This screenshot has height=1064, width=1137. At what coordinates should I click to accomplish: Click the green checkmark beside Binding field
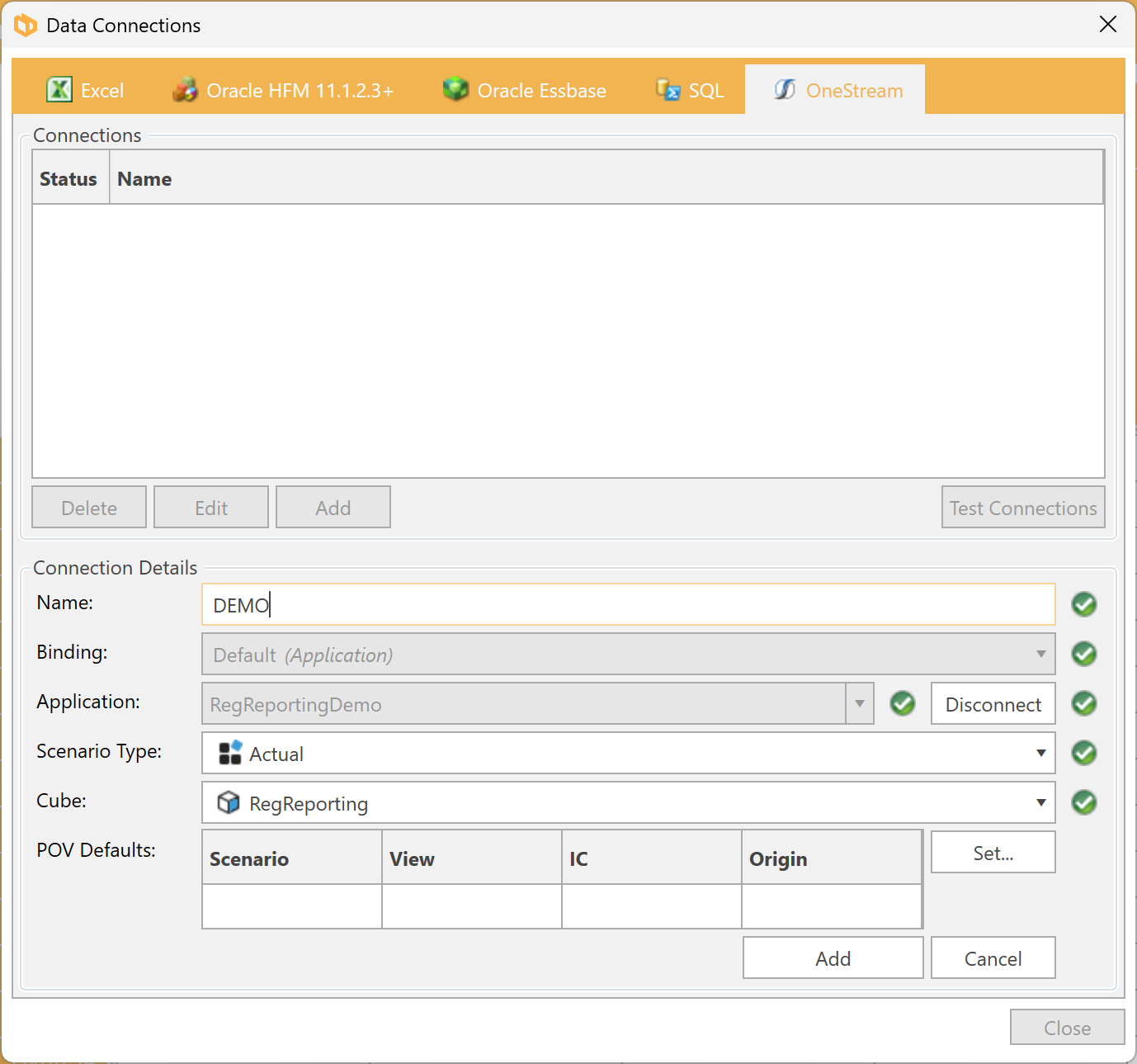tap(1084, 654)
